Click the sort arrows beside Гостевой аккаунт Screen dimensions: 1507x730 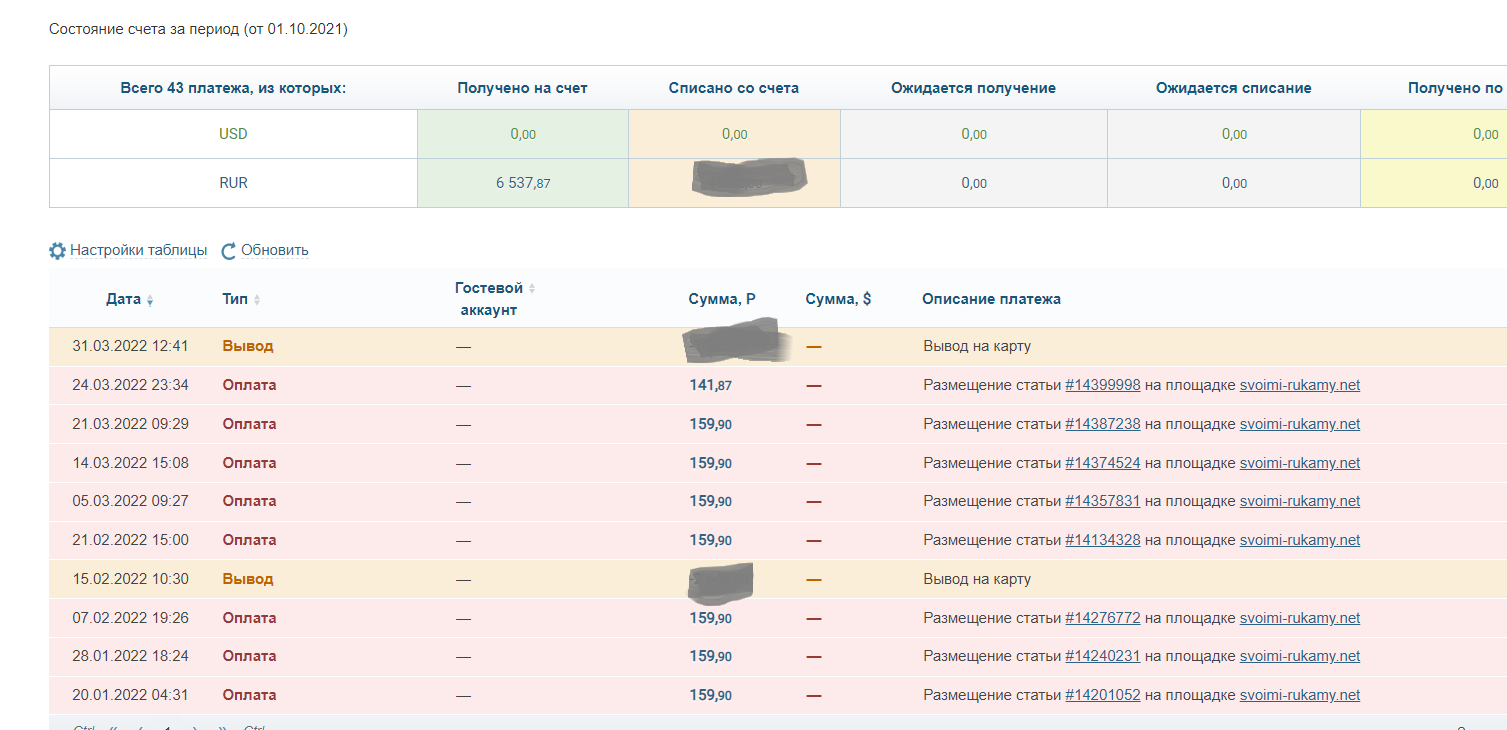coord(532,289)
